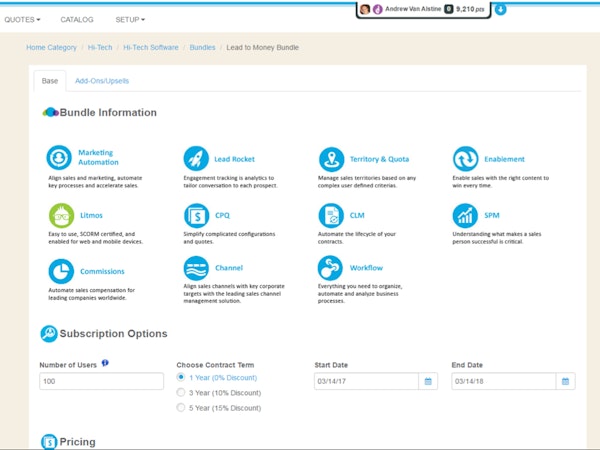Click Andrew Van Alstine's avatar photo
The height and width of the screenshot is (450, 600).
pos(365,9)
